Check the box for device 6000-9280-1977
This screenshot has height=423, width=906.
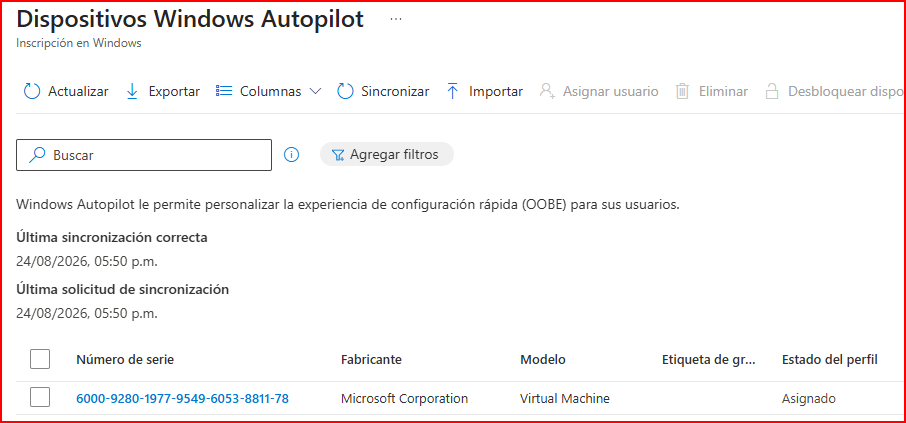point(40,397)
